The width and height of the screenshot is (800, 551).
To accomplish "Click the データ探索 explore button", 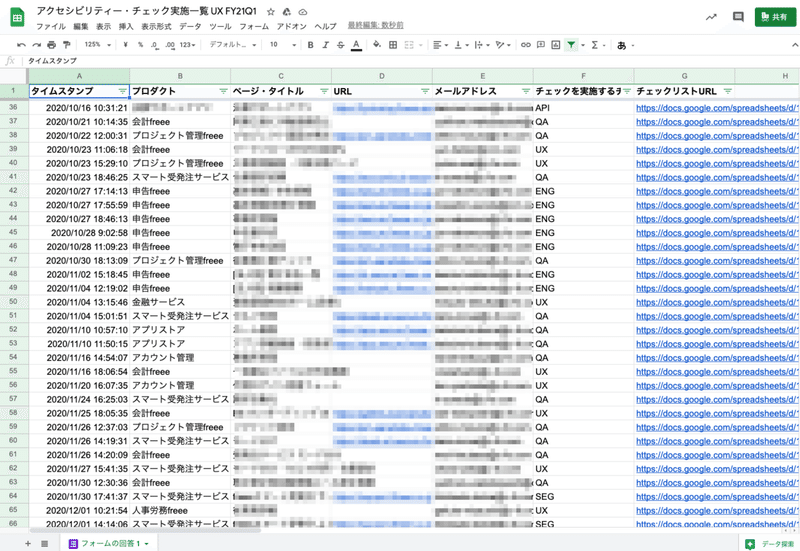I will tap(770, 544).
